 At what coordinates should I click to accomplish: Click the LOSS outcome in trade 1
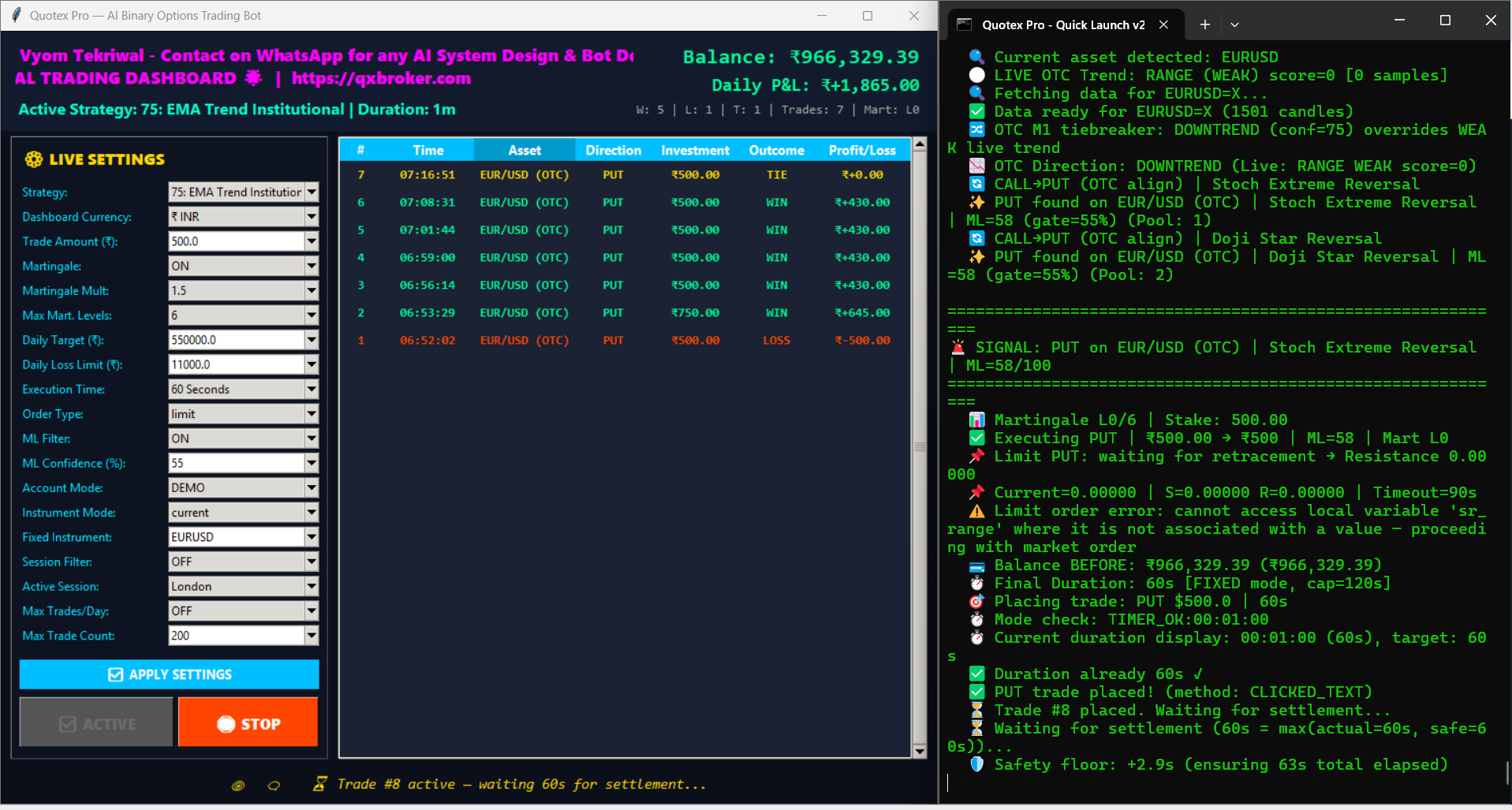[777, 341]
